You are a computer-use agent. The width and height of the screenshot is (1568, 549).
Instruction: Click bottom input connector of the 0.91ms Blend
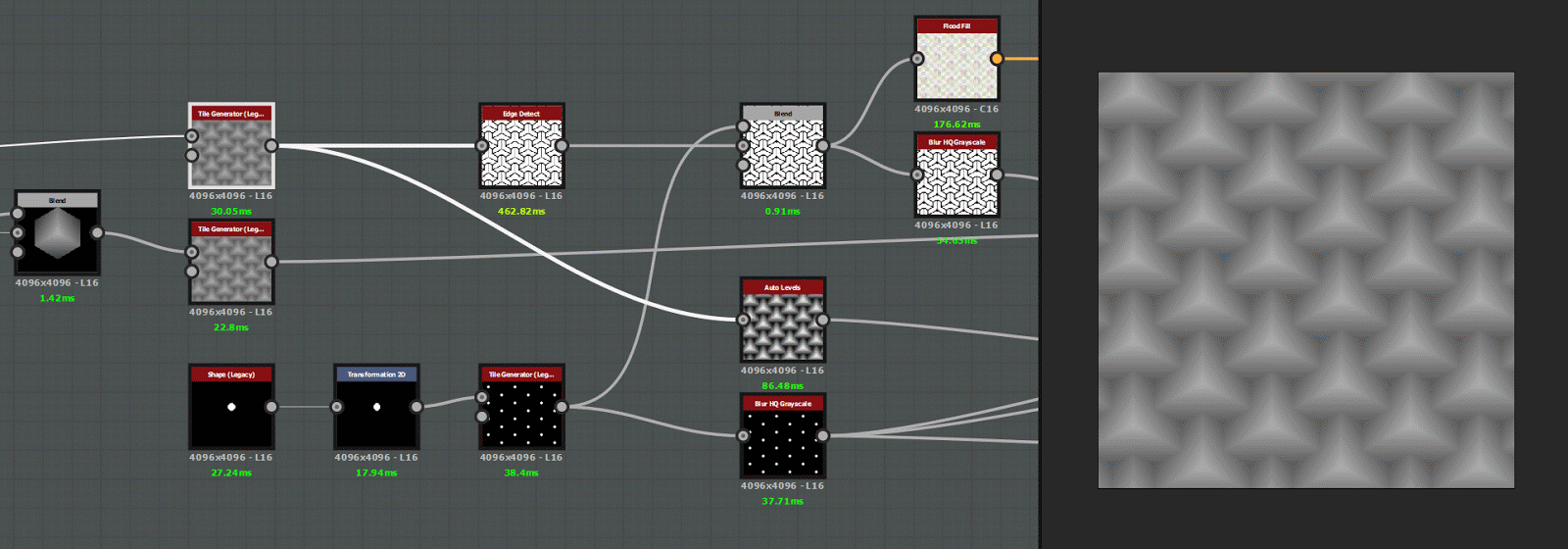(x=743, y=165)
